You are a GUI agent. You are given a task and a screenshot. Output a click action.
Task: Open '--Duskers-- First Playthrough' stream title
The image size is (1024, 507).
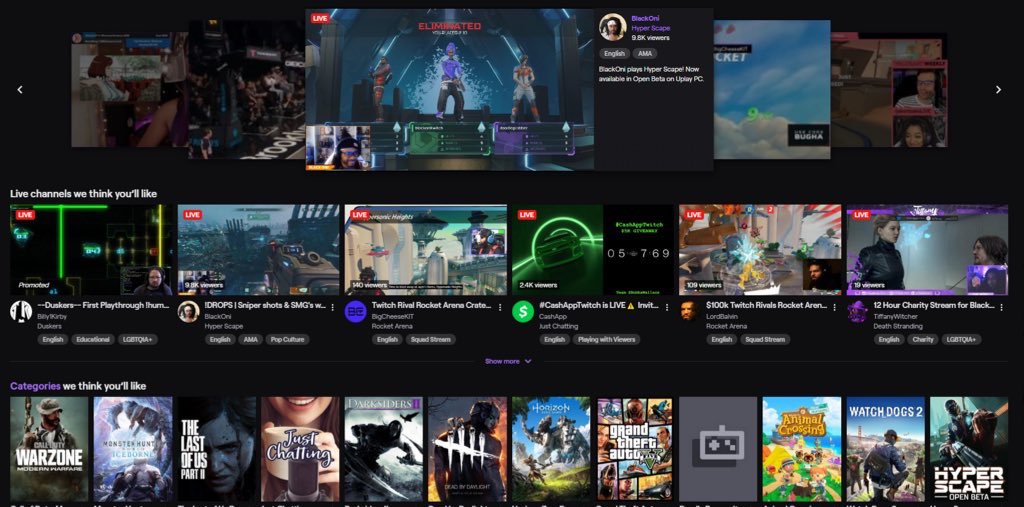103,305
